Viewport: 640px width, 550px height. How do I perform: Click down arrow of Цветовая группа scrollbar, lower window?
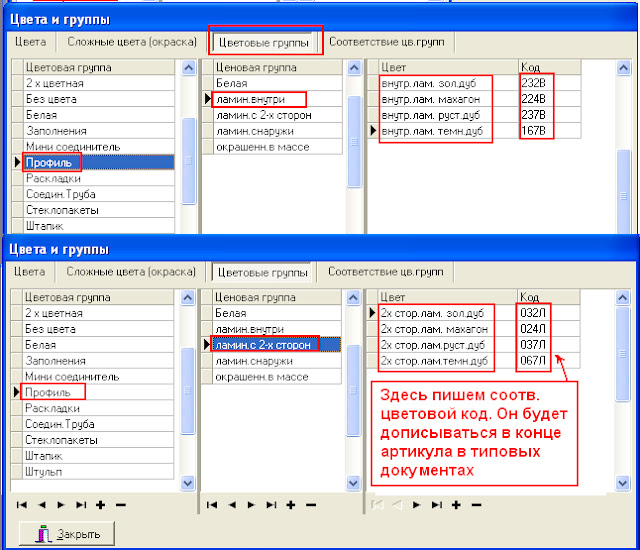pyautogui.click(x=187, y=483)
